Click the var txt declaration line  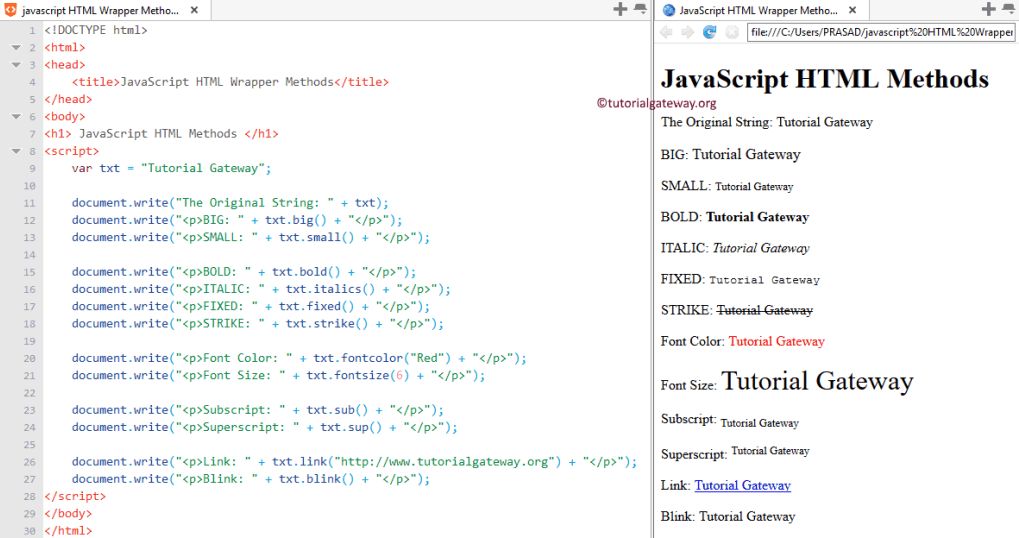click(171, 168)
